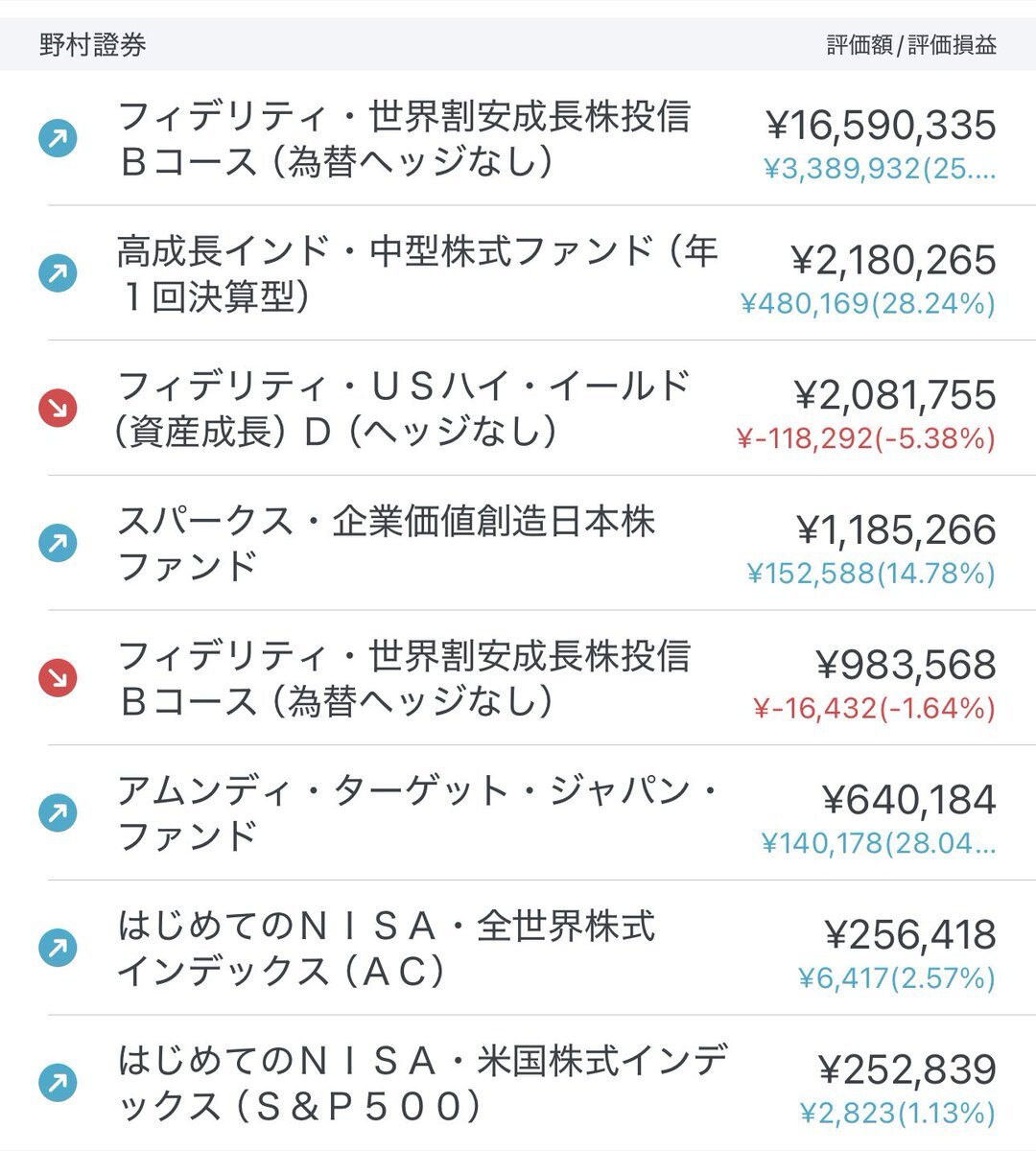The image size is (1036, 1151).
Task: Tap the blue arrow icon for スパークス fund
Action: [58, 544]
